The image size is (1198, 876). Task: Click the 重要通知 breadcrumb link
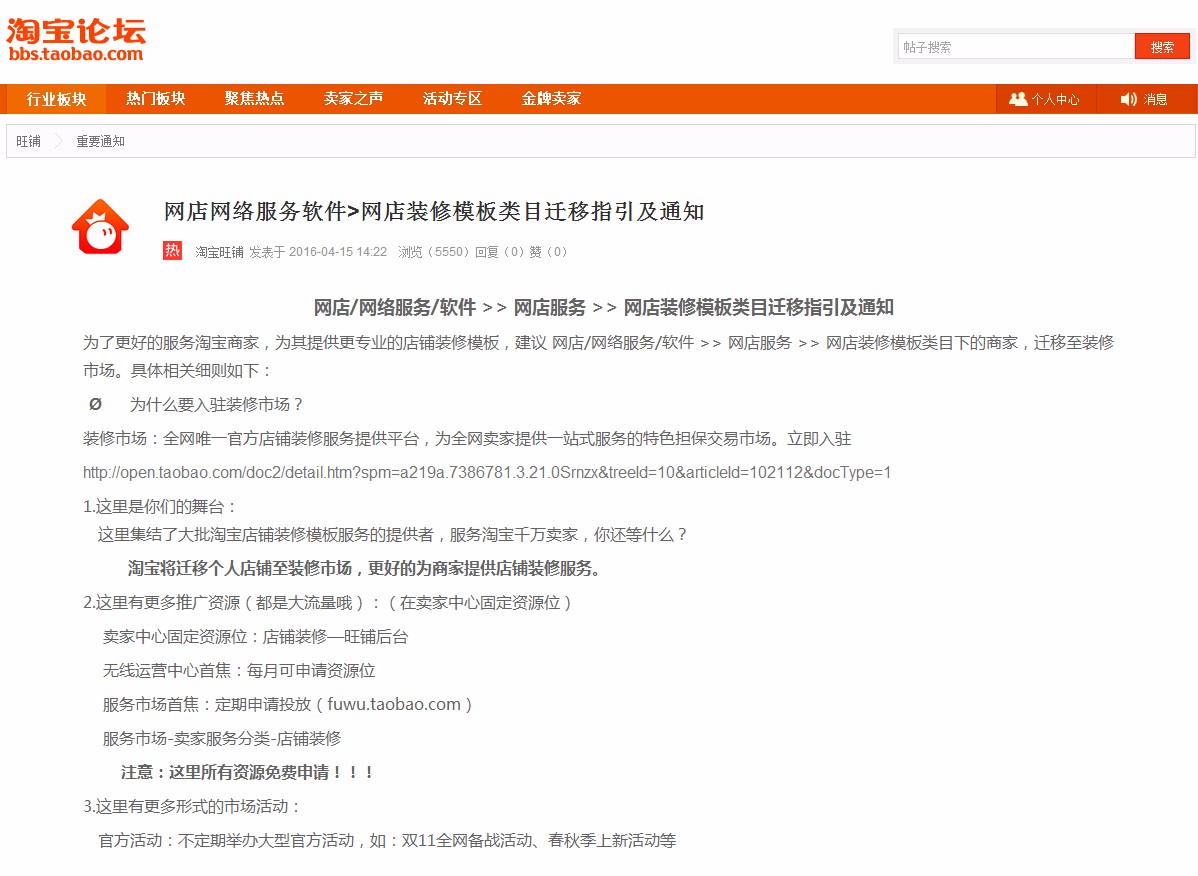(100, 141)
